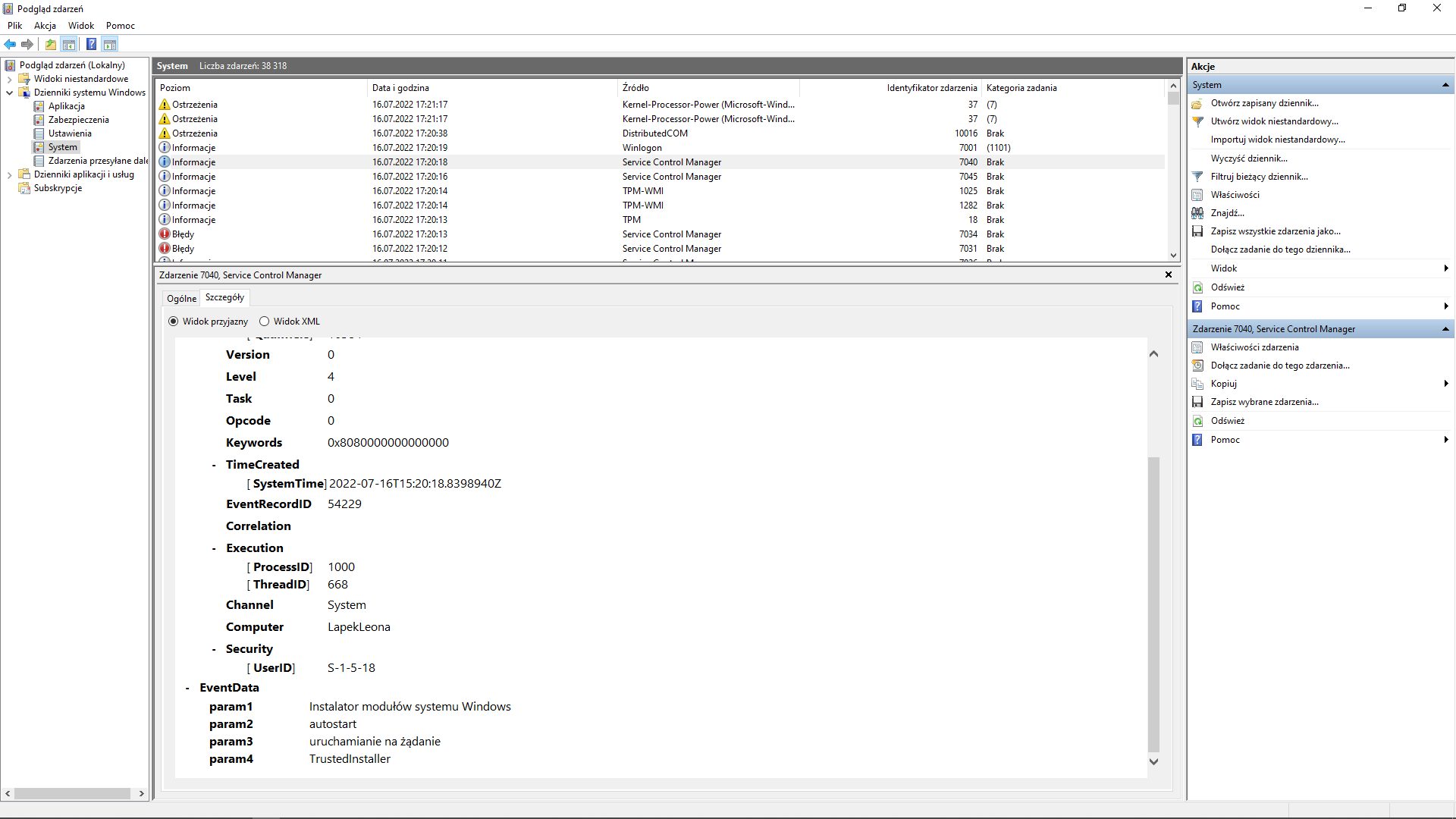This screenshot has width=1456, height=819.
Task: Select the Subskrypcje tree item
Action: coord(58,188)
